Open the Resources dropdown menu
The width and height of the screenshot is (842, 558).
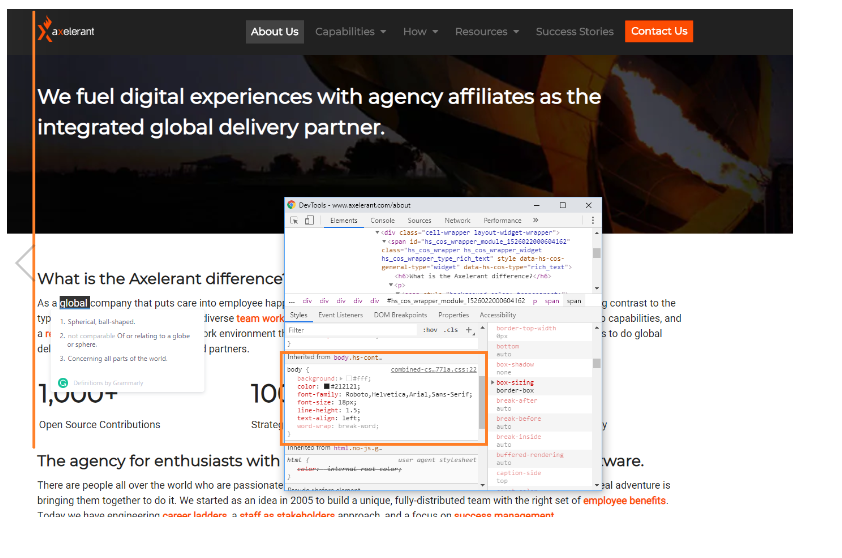coord(486,32)
